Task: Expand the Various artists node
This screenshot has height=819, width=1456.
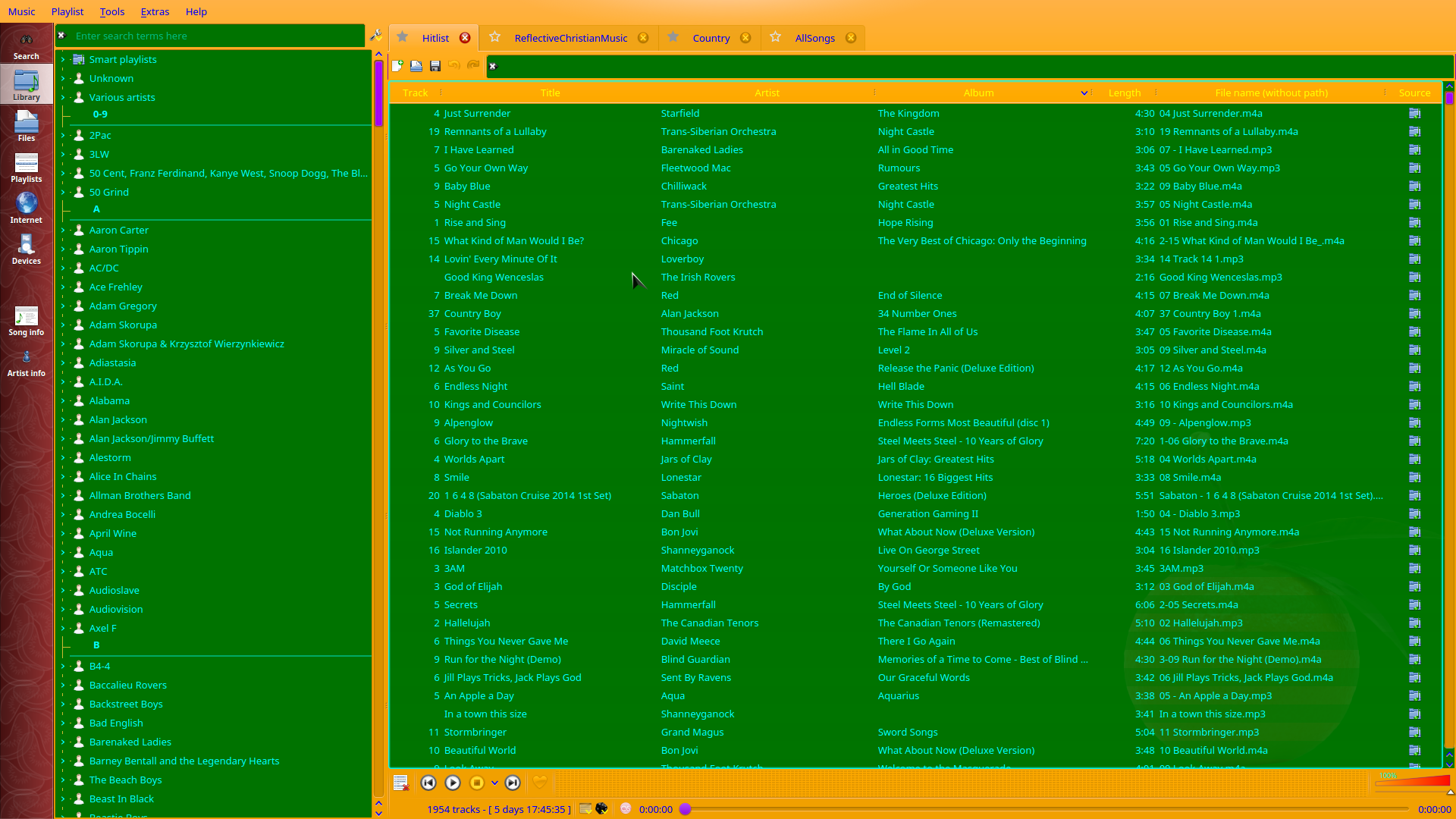Action: pyautogui.click(x=63, y=97)
